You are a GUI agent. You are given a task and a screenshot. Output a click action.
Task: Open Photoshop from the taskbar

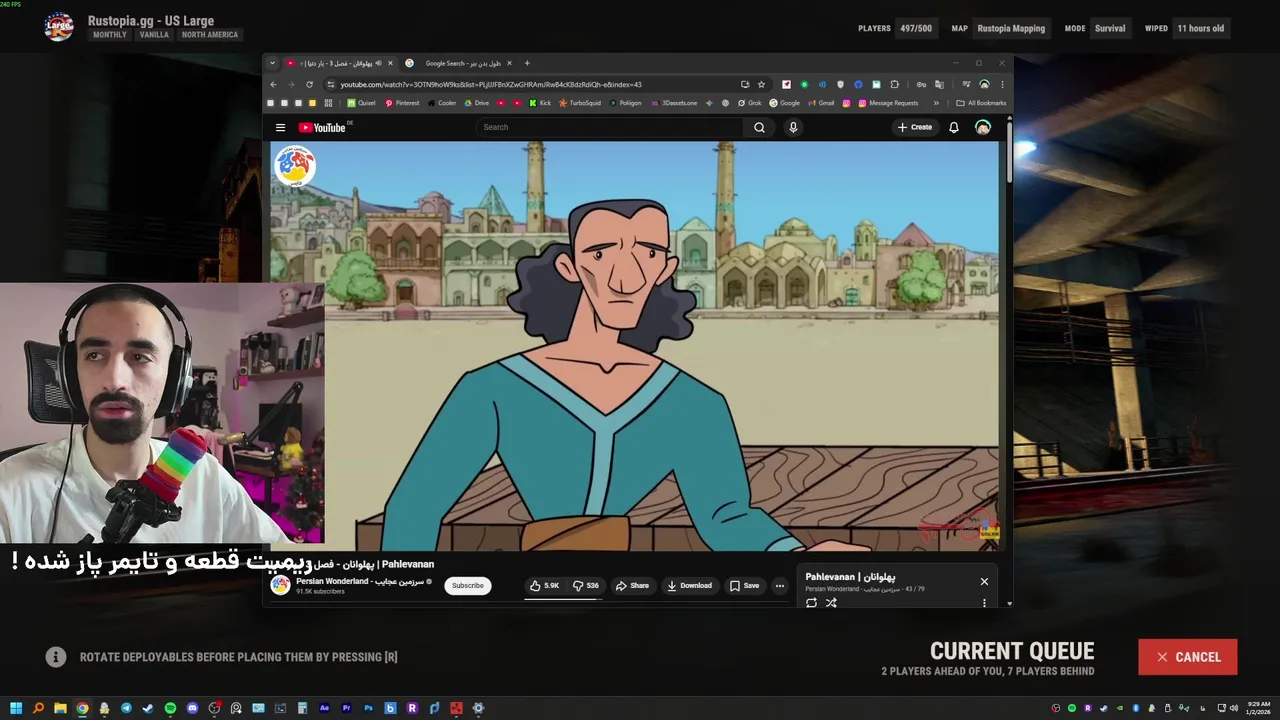tap(368, 708)
